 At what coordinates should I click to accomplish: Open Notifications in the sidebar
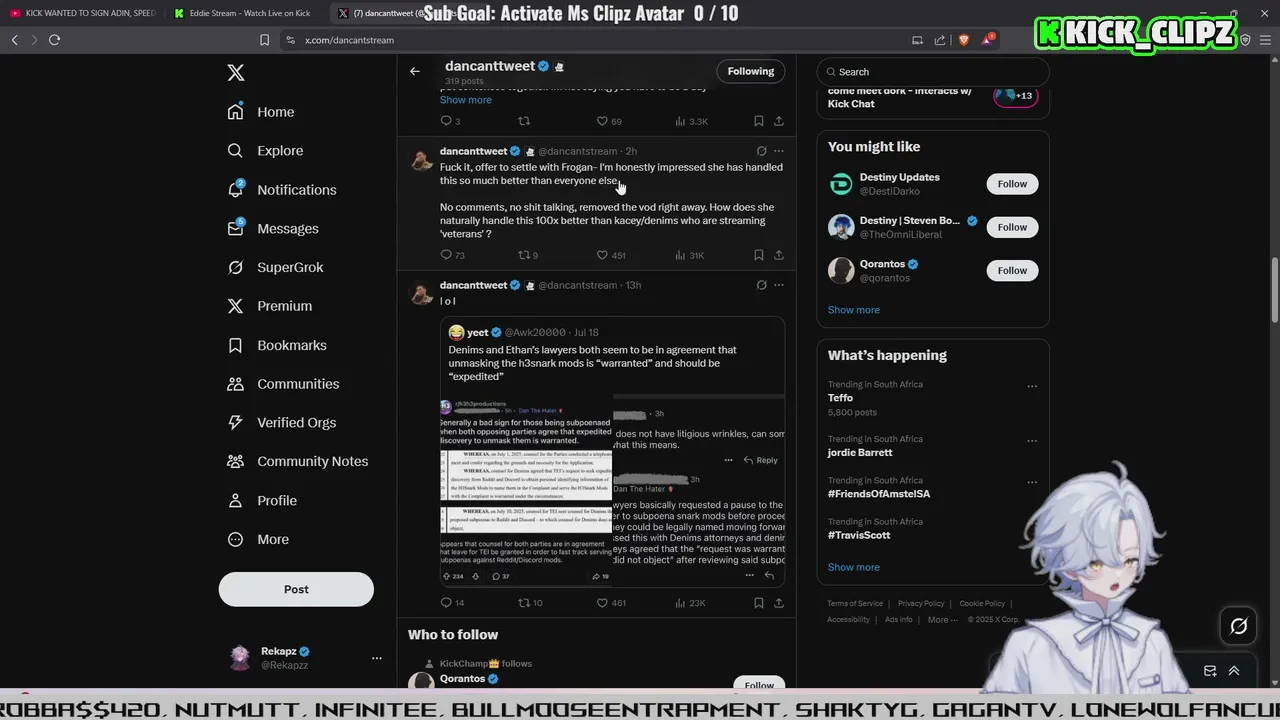[281, 190]
